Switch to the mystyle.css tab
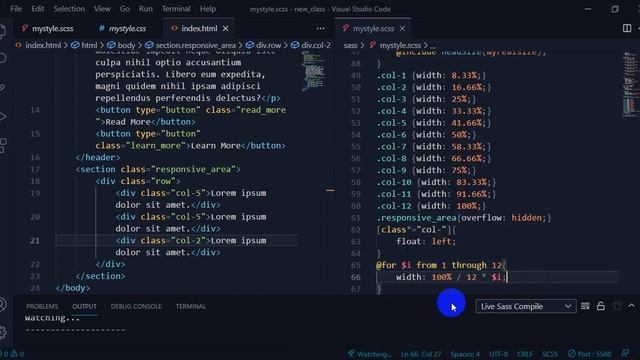Image resolution: width=640 pixels, height=360 pixels. (x=122, y=28)
